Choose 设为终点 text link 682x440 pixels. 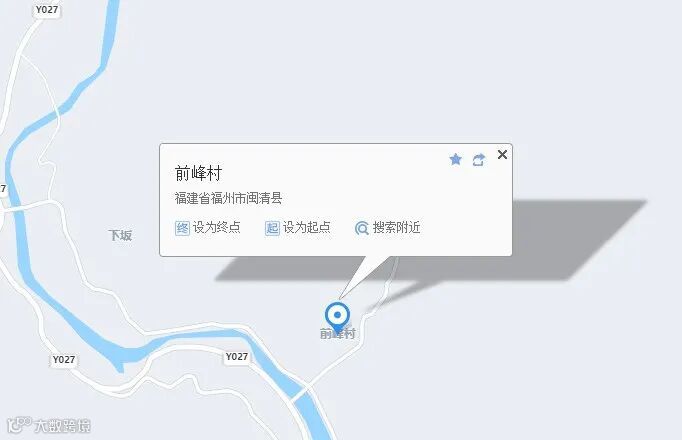(217, 227)
